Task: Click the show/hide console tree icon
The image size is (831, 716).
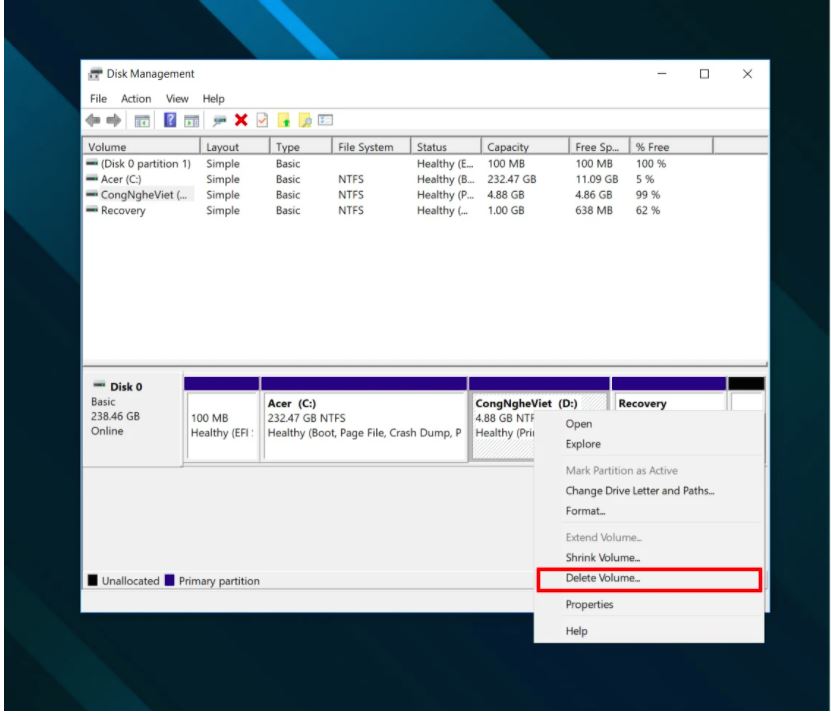Action: pyautogui.click(x=142, y=121)
